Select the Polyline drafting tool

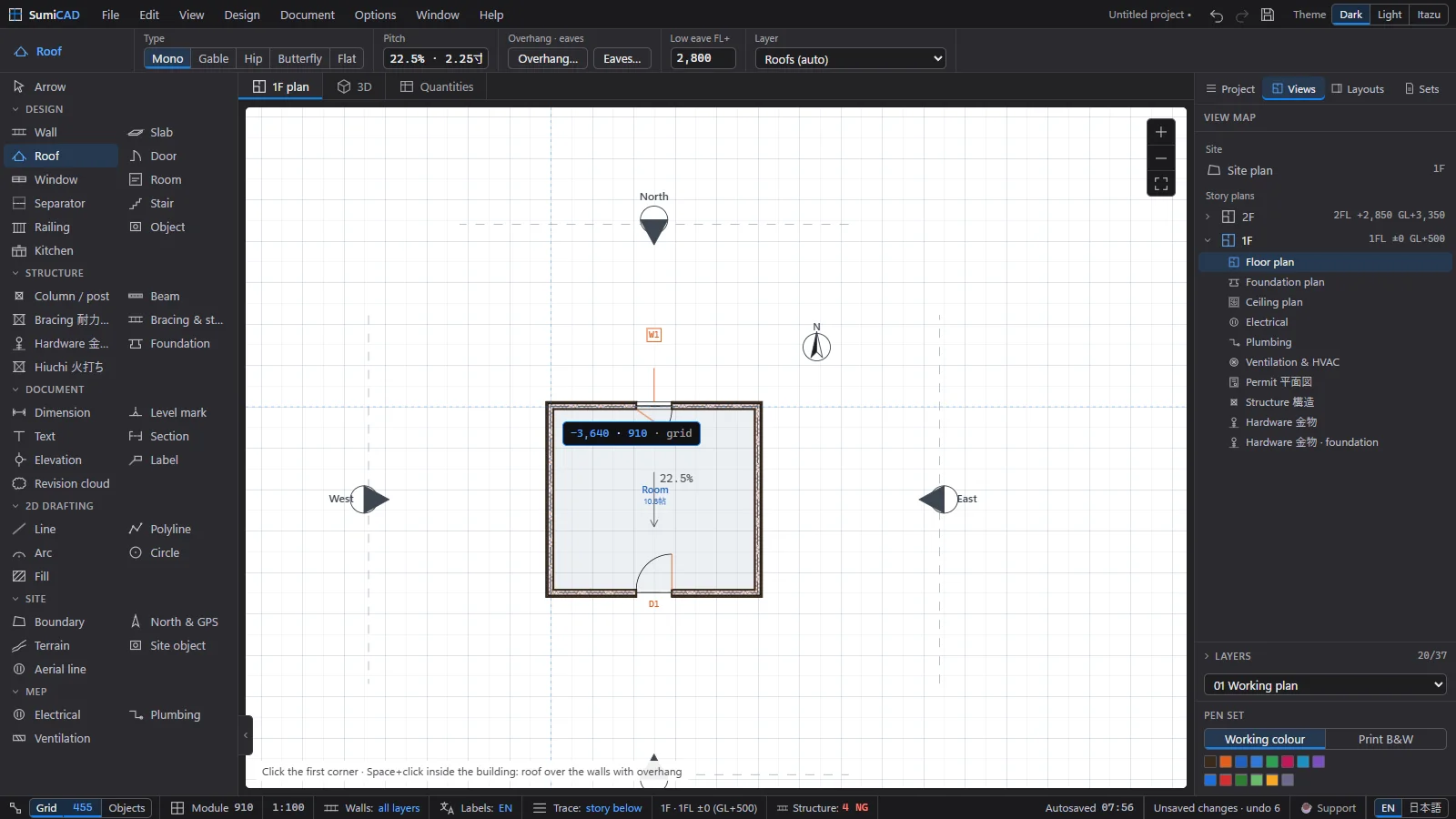tap(176, 529)
